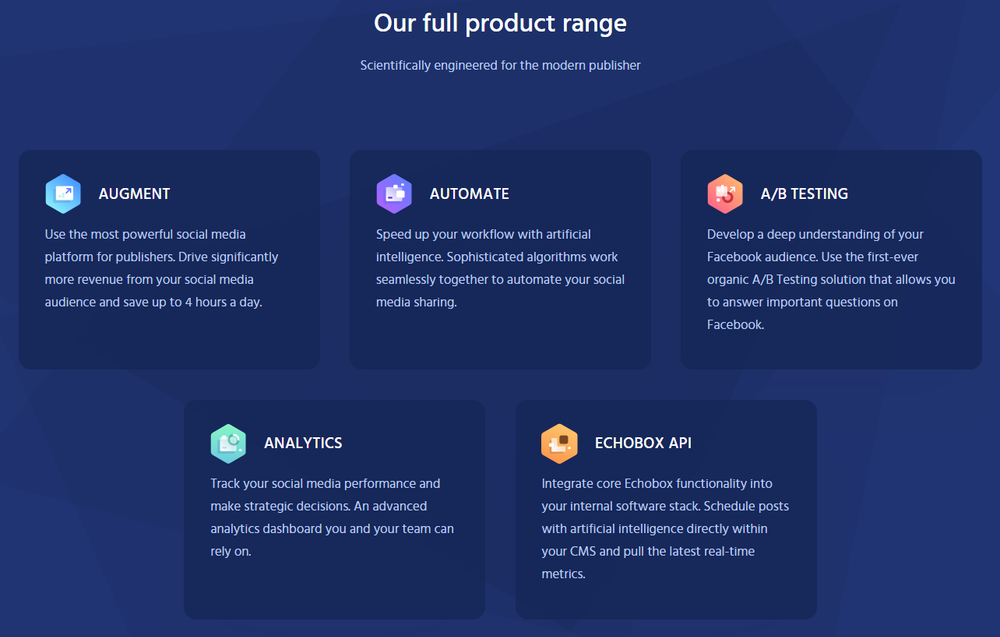Click the Echobox API description paragraph
This screenshot has width=1000, height=637.
pyautogui.click(x=665, y=529)
